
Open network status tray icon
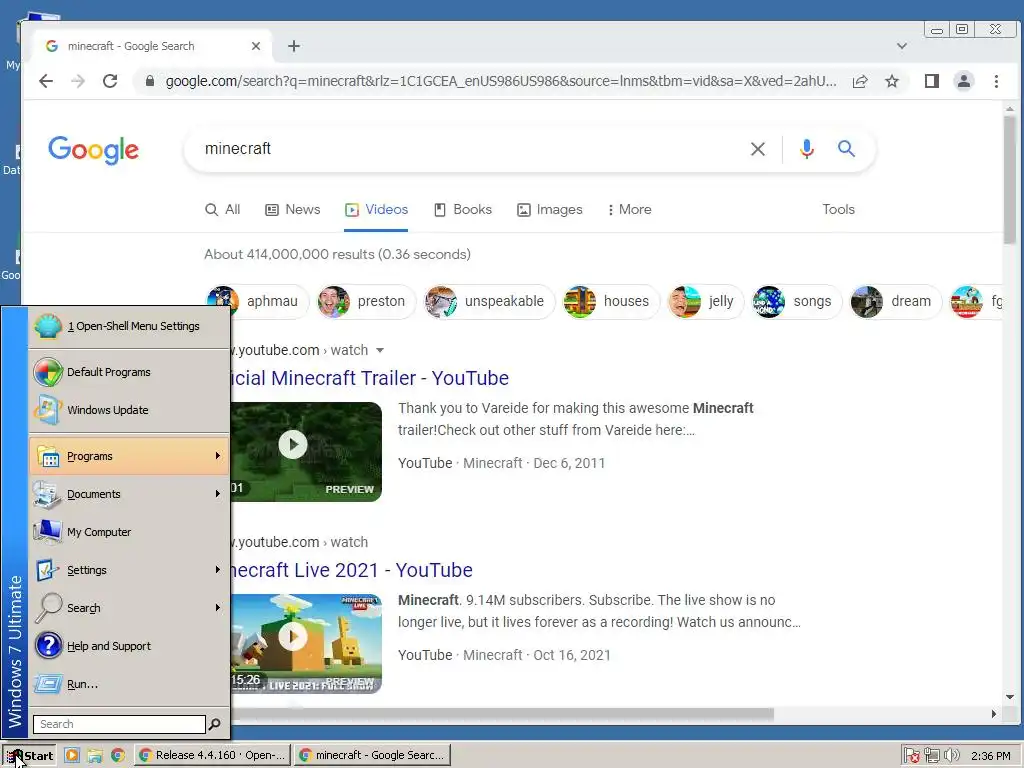point(932,756)
